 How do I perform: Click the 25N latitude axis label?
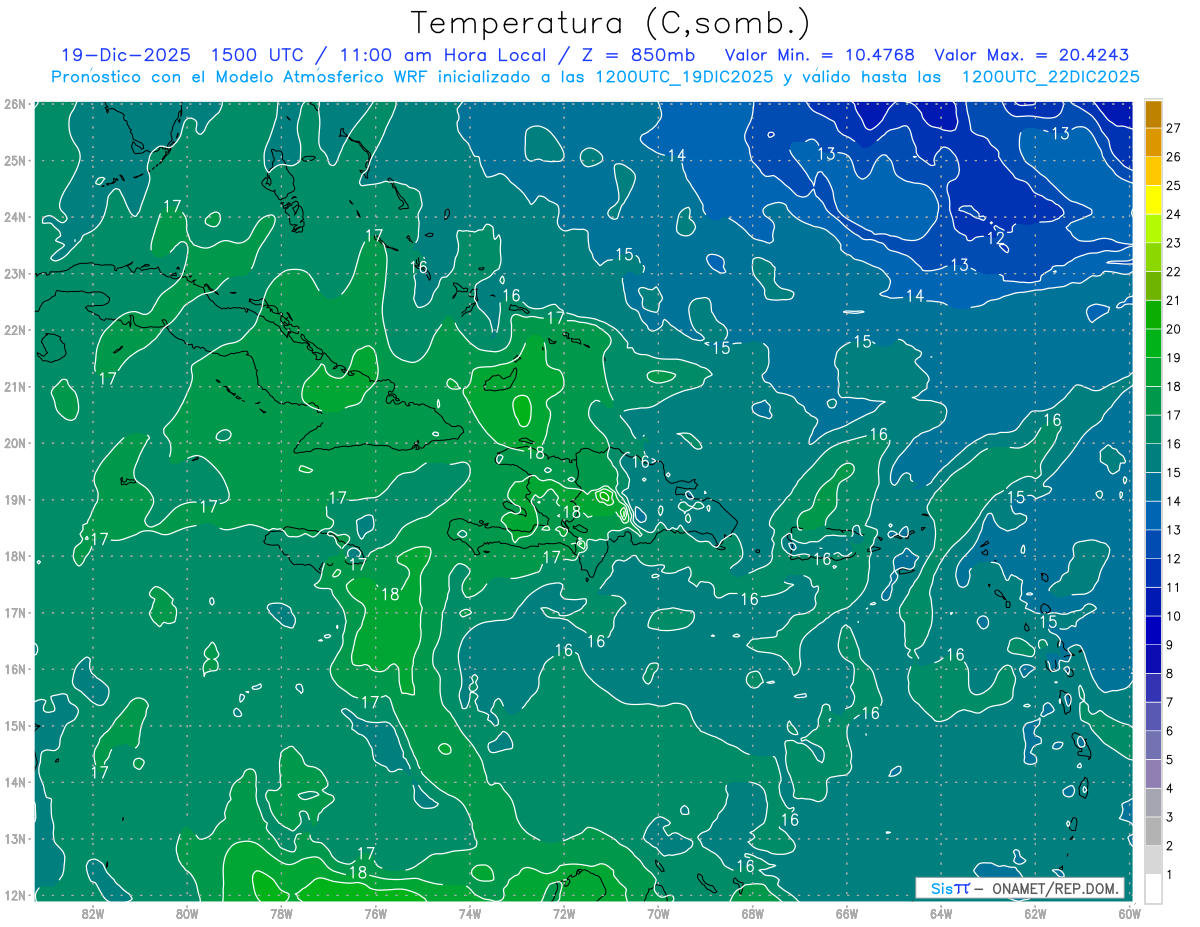click(x=14, y=160)
